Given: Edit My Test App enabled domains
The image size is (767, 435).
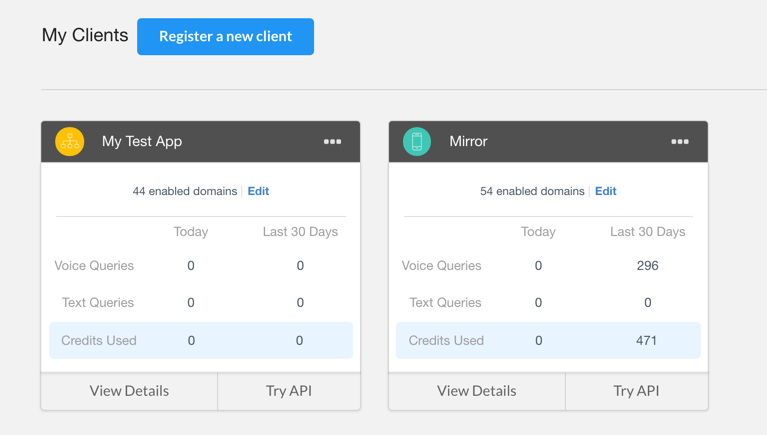Looking at the screenshot, I should click(x=258, y=191).
